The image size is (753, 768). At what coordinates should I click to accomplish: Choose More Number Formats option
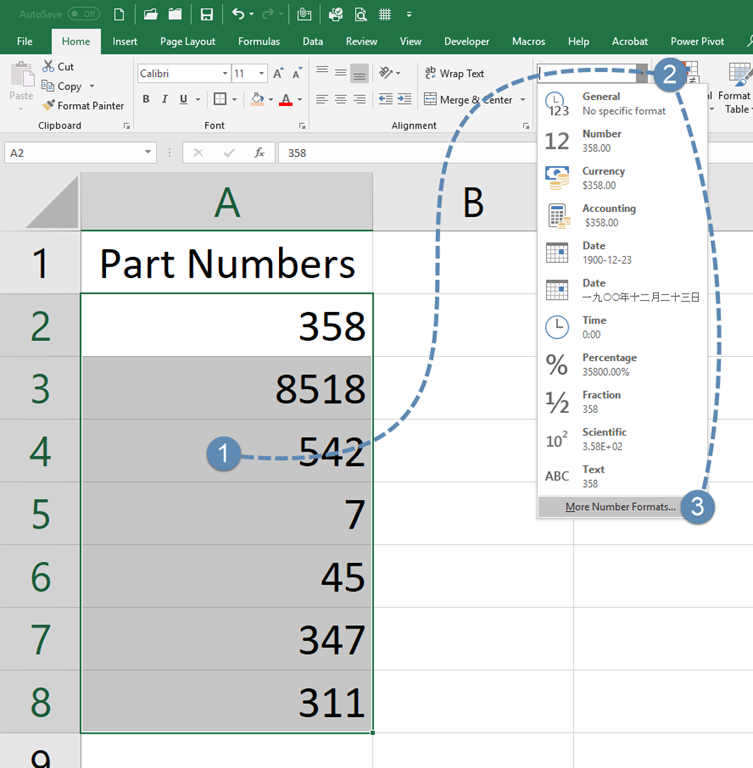point(620,507)
